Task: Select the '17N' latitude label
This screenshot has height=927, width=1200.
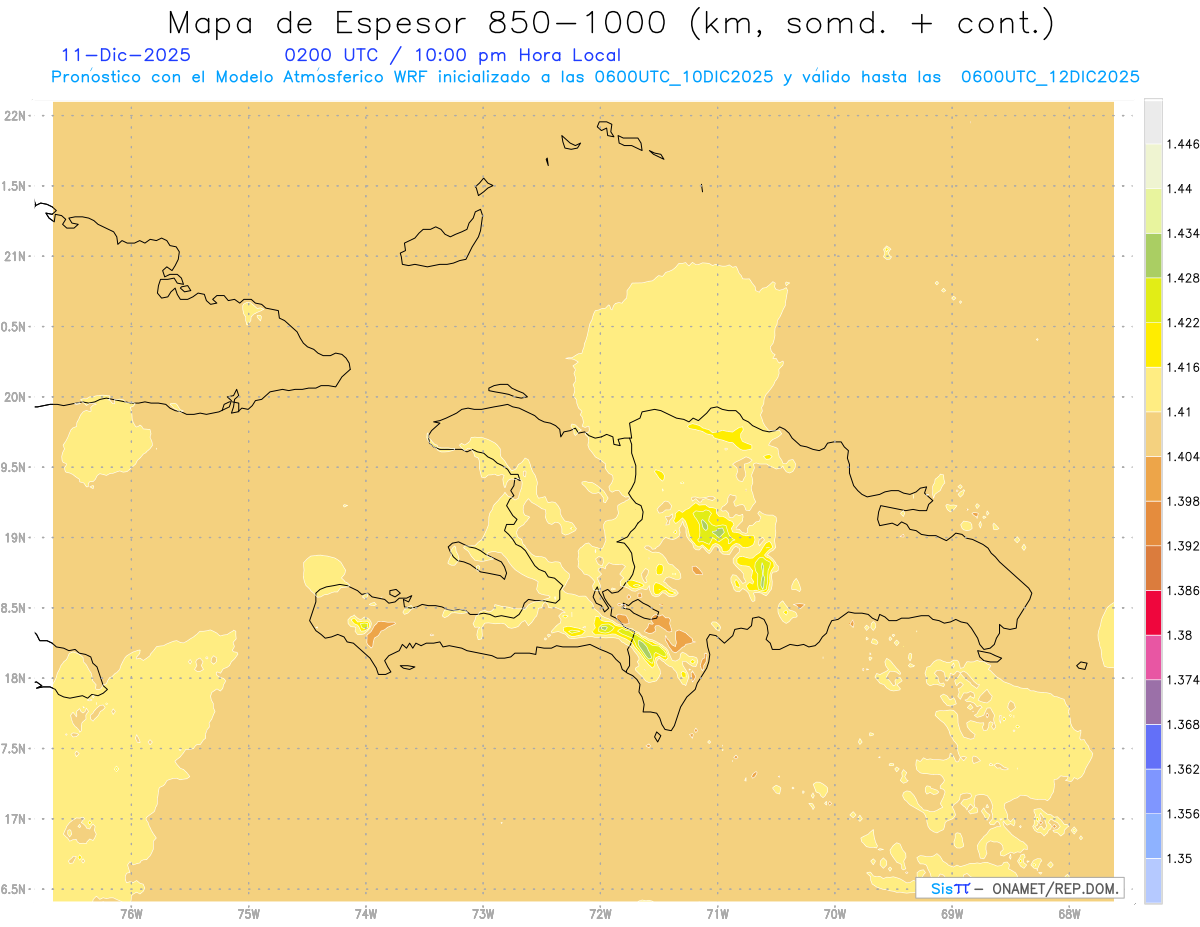Action: click(16, 819)
